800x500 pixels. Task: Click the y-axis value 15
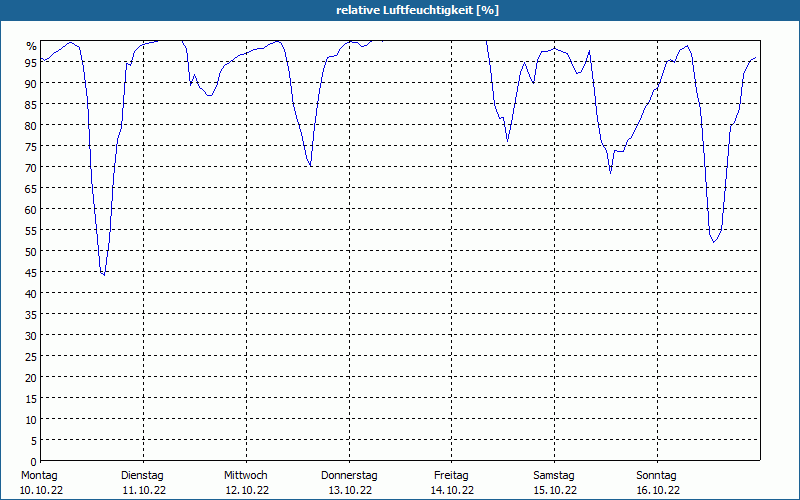pos(31,398)
